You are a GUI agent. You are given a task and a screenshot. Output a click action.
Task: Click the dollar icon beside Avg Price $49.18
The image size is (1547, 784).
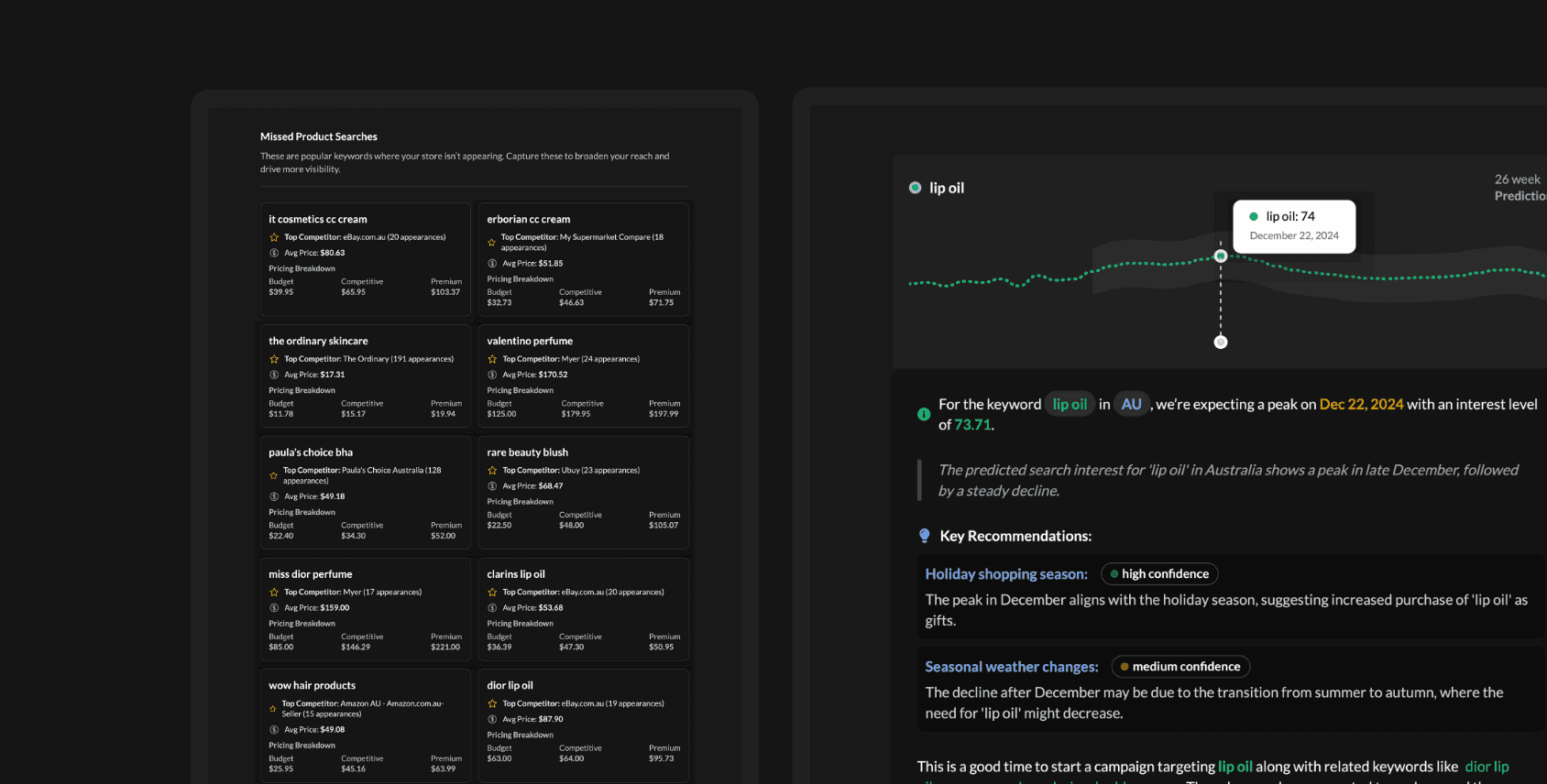coord(274,496)
